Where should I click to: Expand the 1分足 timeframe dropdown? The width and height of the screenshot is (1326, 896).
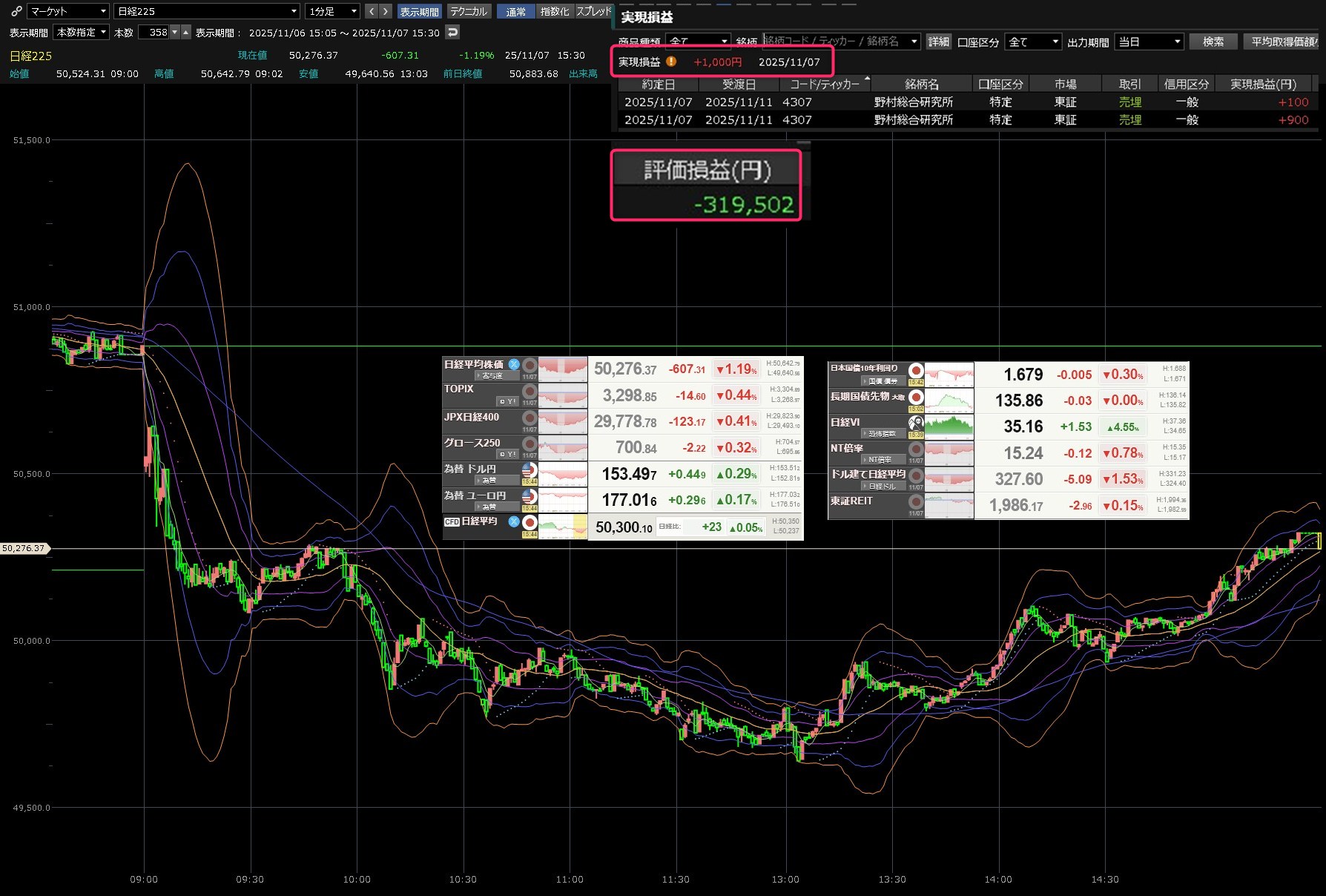[333, 11]
